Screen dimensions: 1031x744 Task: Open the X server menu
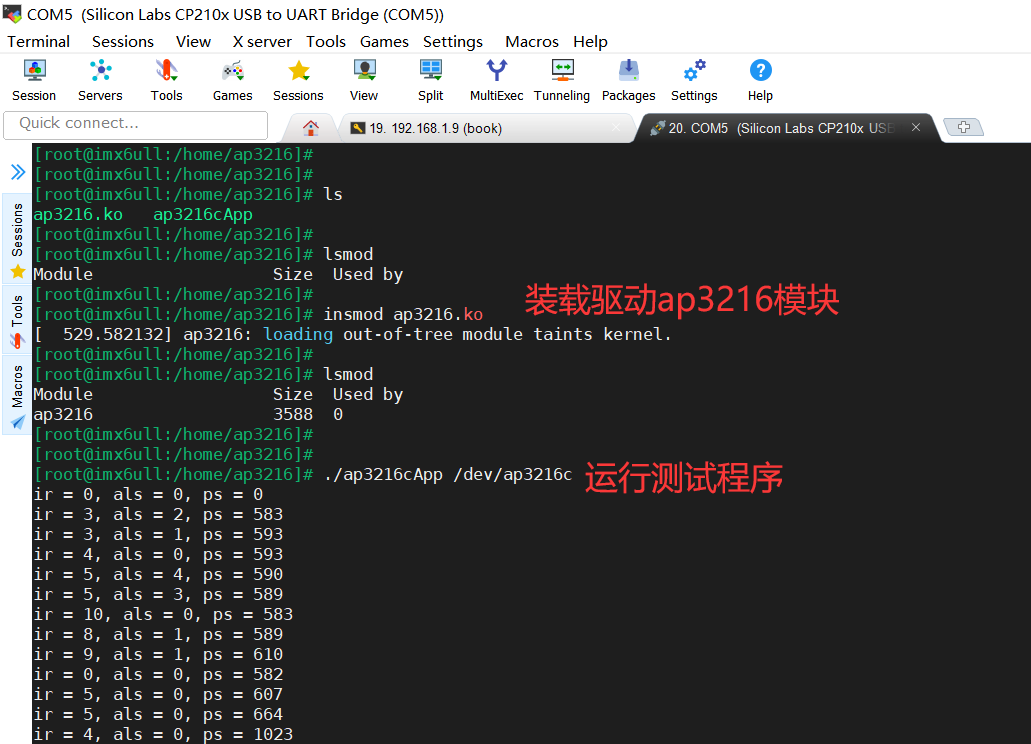(260, 42)
